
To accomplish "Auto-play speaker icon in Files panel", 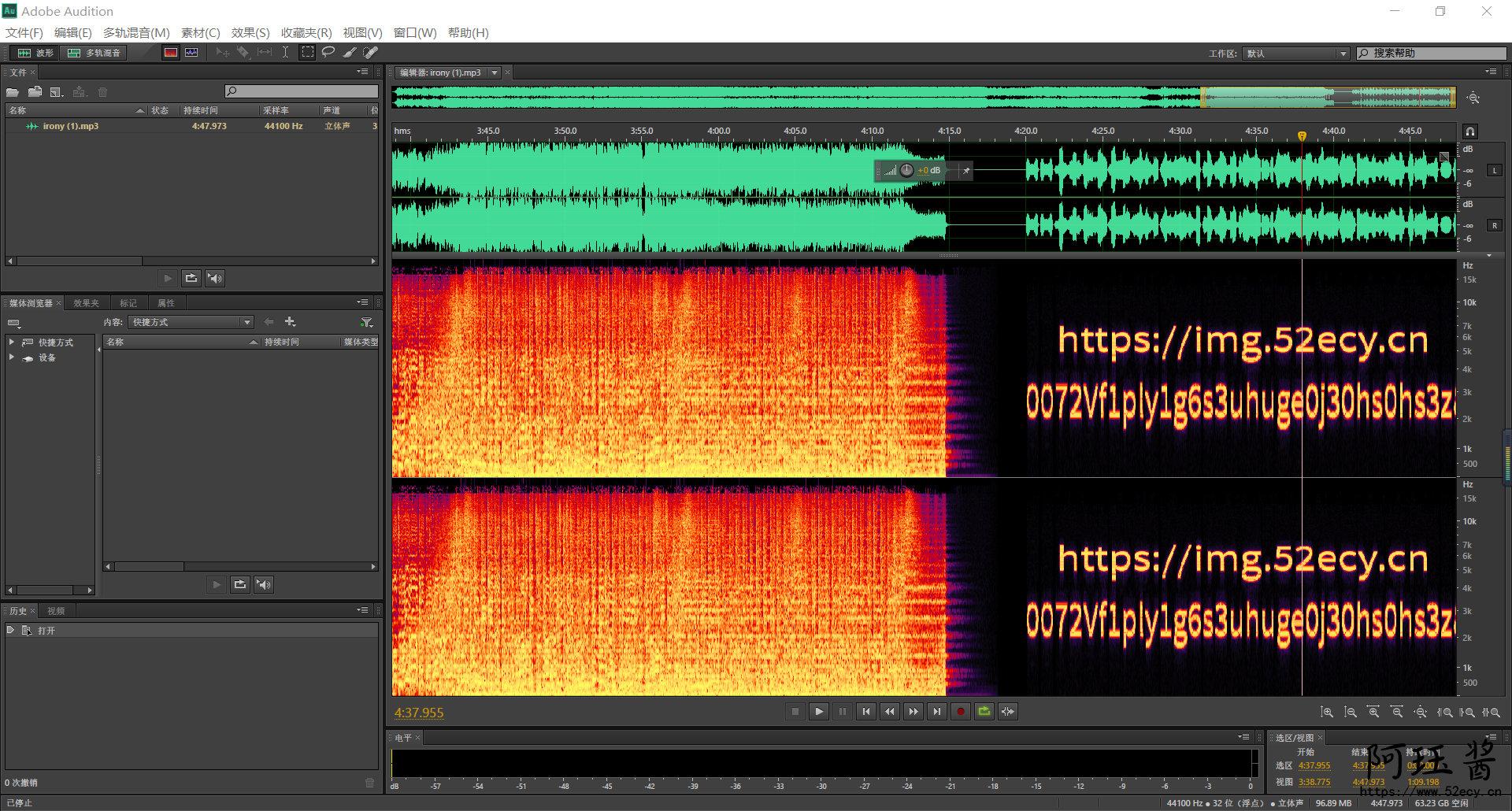I will point(215,278).
